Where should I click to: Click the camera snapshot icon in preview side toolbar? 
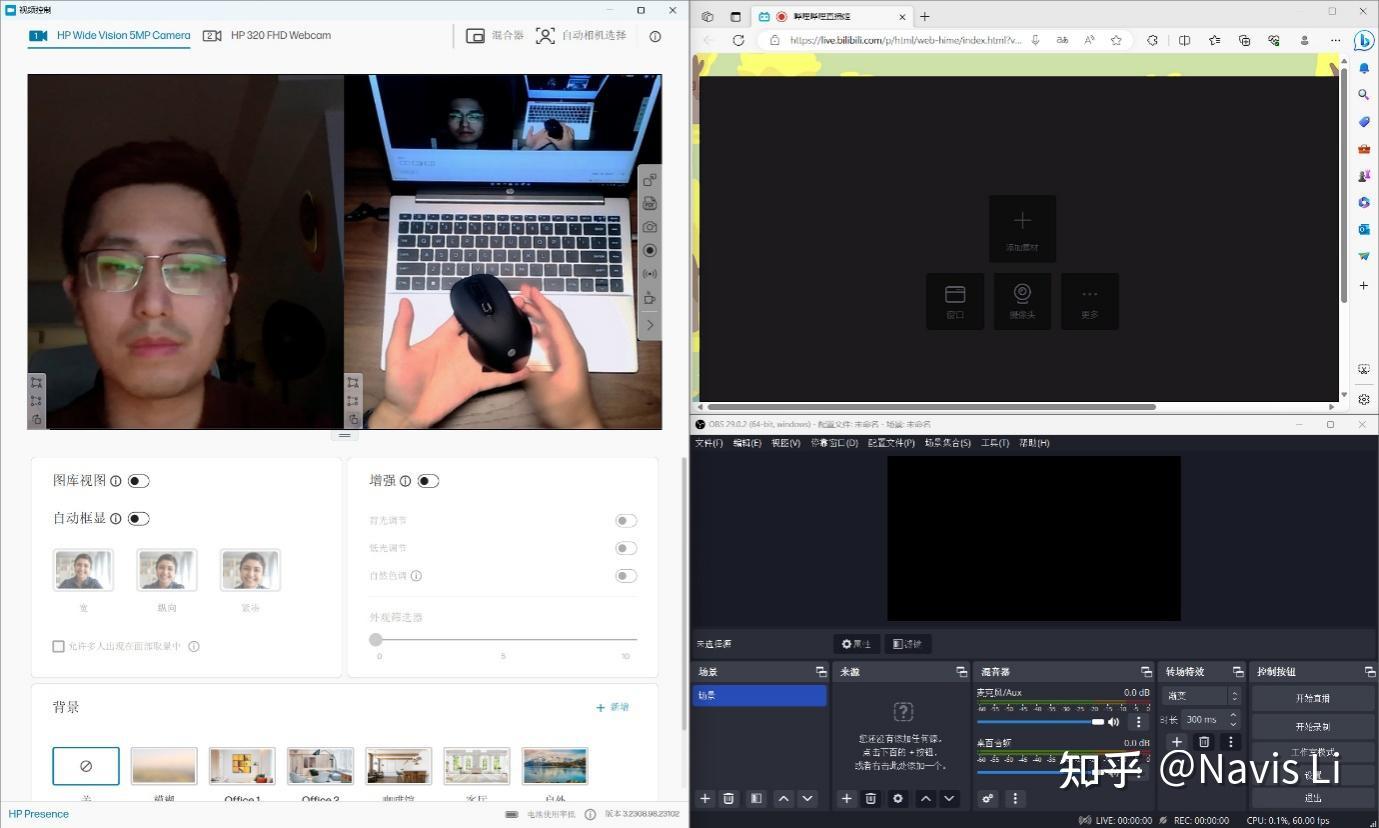pyautogui.click(x=650, y=227)
